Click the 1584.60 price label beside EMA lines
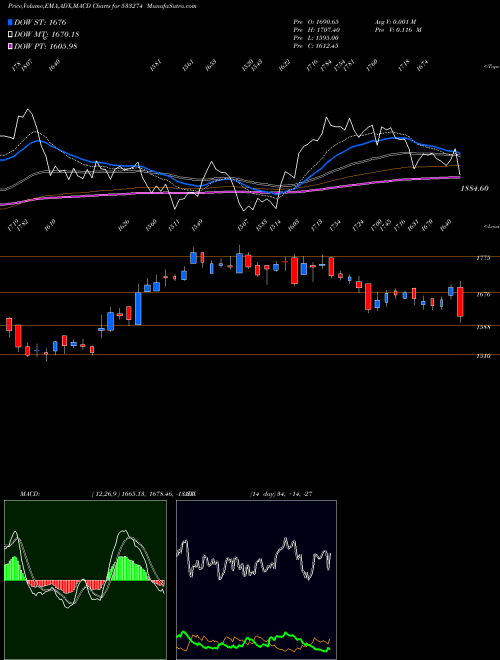The image size is (500, 660). tap(474, 189)
